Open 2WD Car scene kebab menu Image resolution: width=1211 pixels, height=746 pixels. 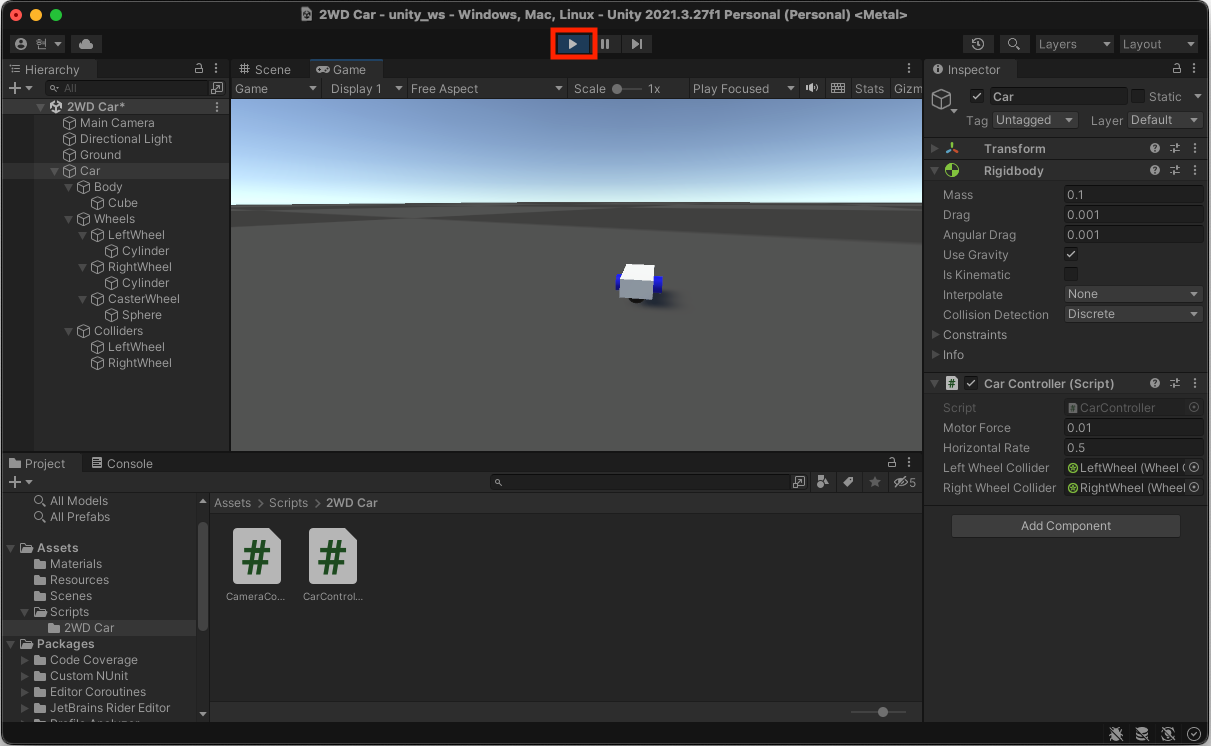point(217,107)
